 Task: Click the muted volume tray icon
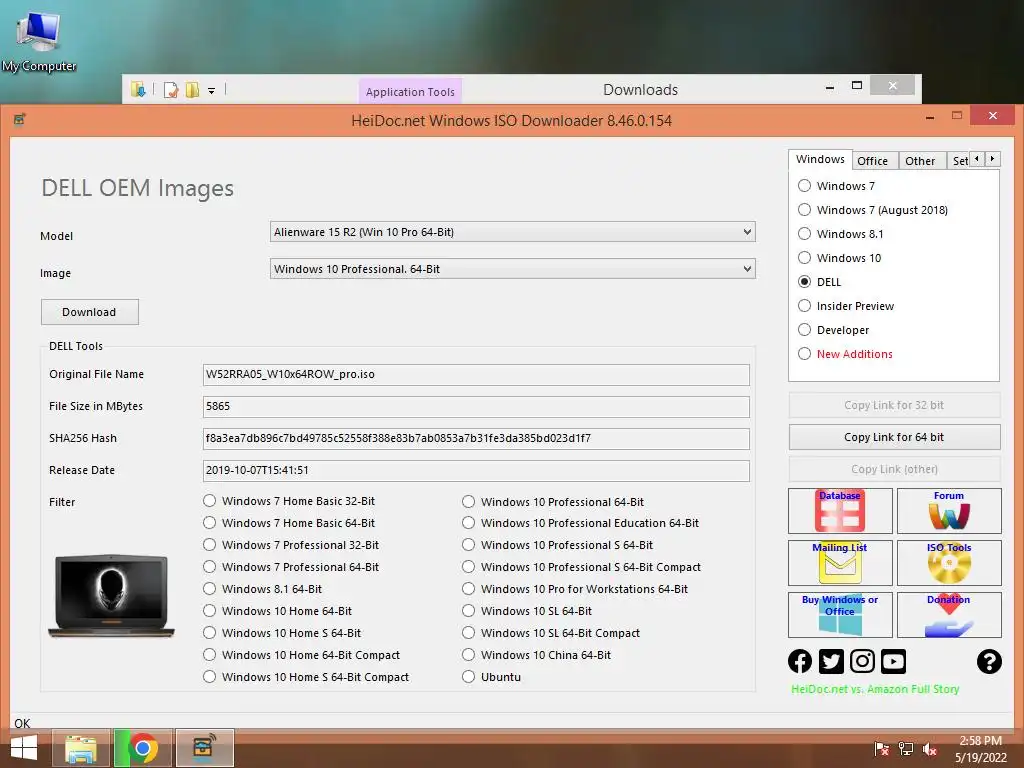[930, 749]
